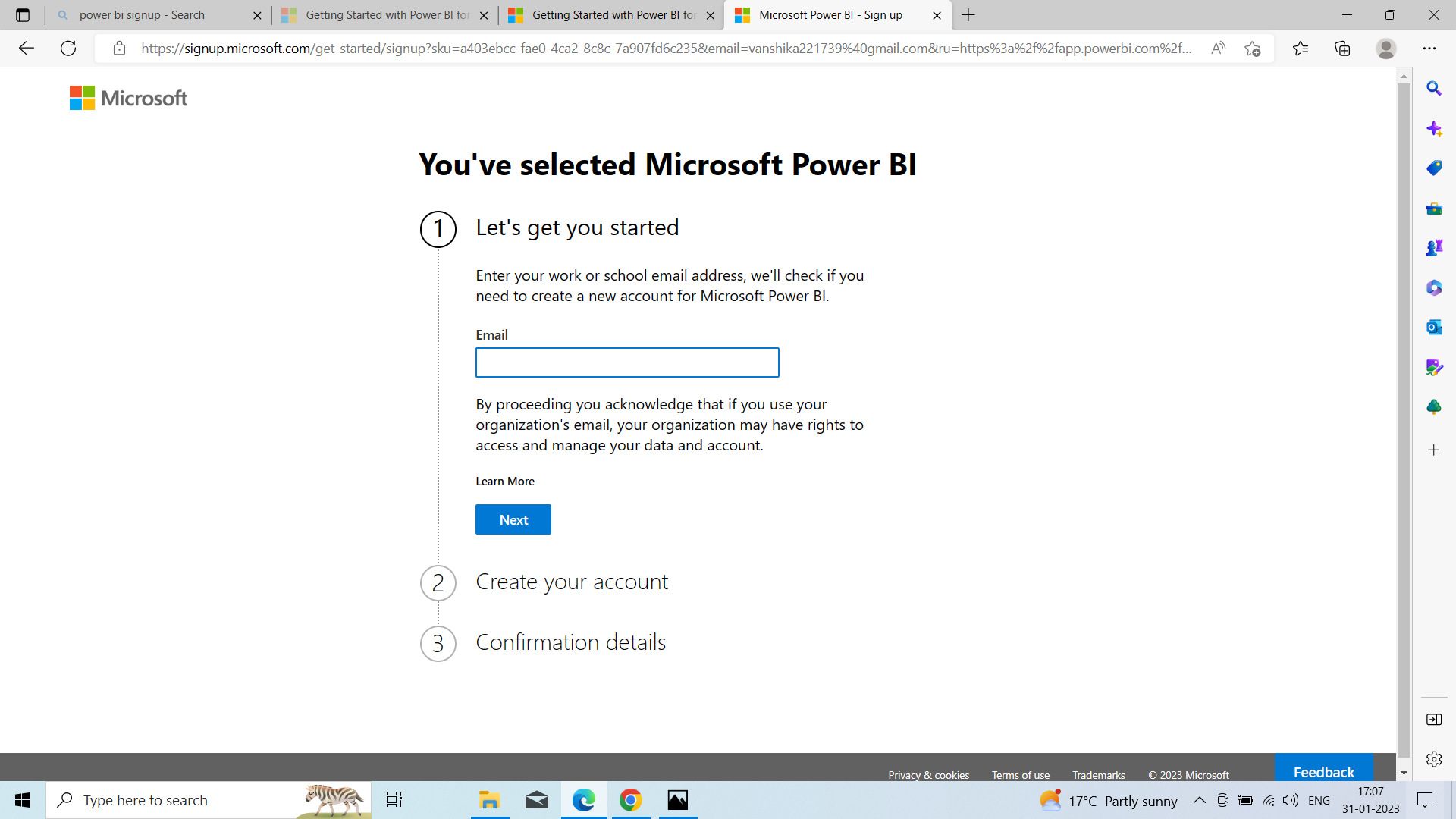Open the Windows notification center
This screenshot has height=819, width=1456.
[x=1425, y=800]
